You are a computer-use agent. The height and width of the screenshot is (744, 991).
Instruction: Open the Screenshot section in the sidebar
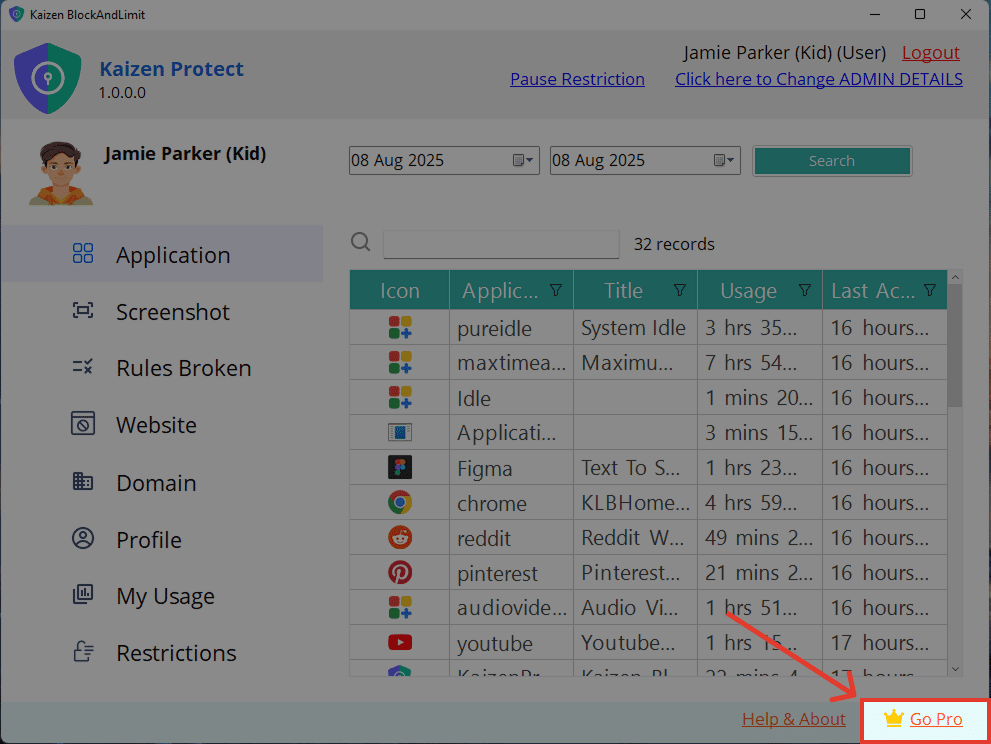click(x=172, y=312)
